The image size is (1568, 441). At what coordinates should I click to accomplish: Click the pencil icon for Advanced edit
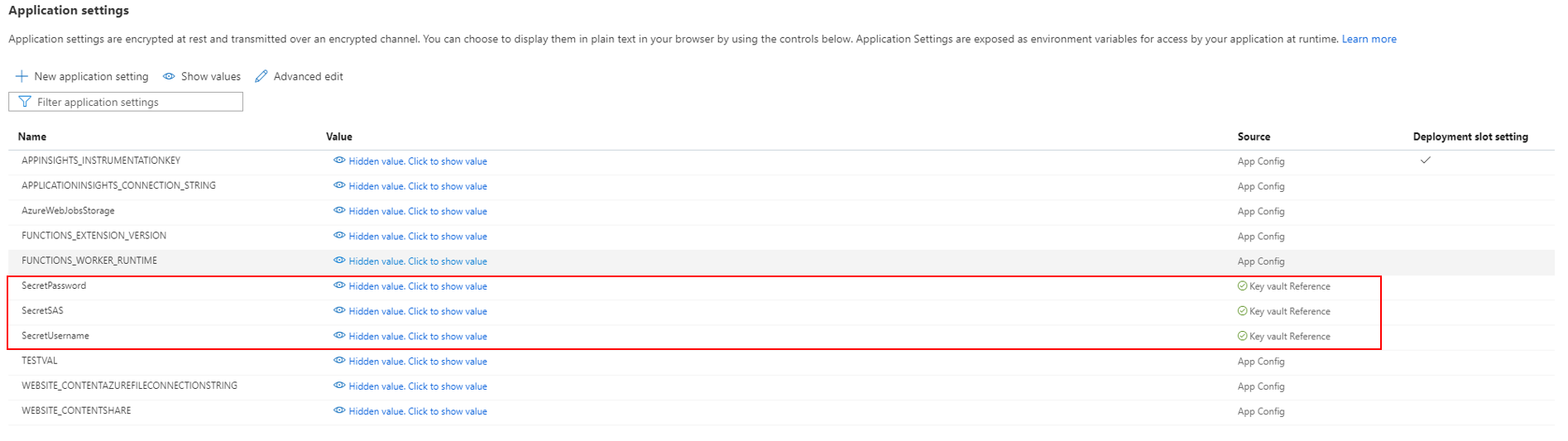click(x=261, y=76)
